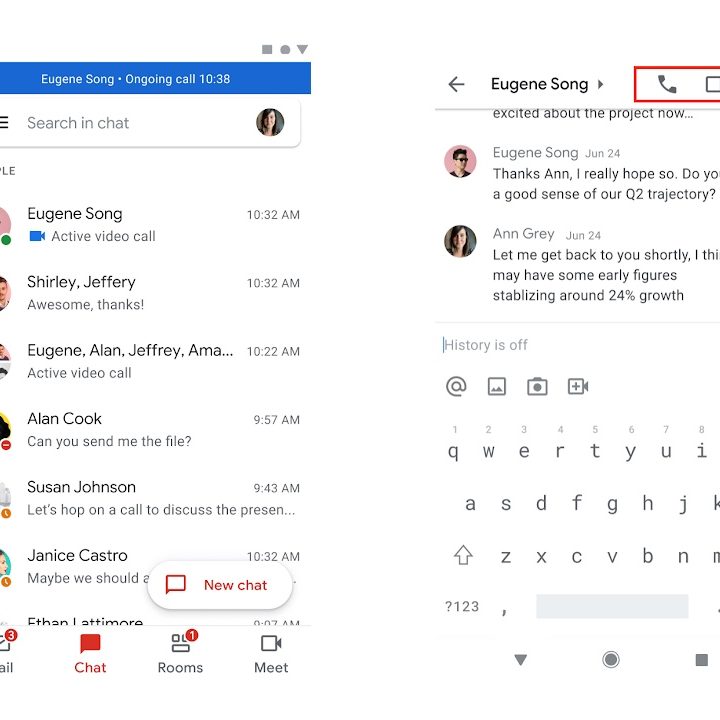Image resolution: width=720 pixels, height=720 pixels.
Task: Open the hamburger menu beside Search in chat
Action: (4, 122)
